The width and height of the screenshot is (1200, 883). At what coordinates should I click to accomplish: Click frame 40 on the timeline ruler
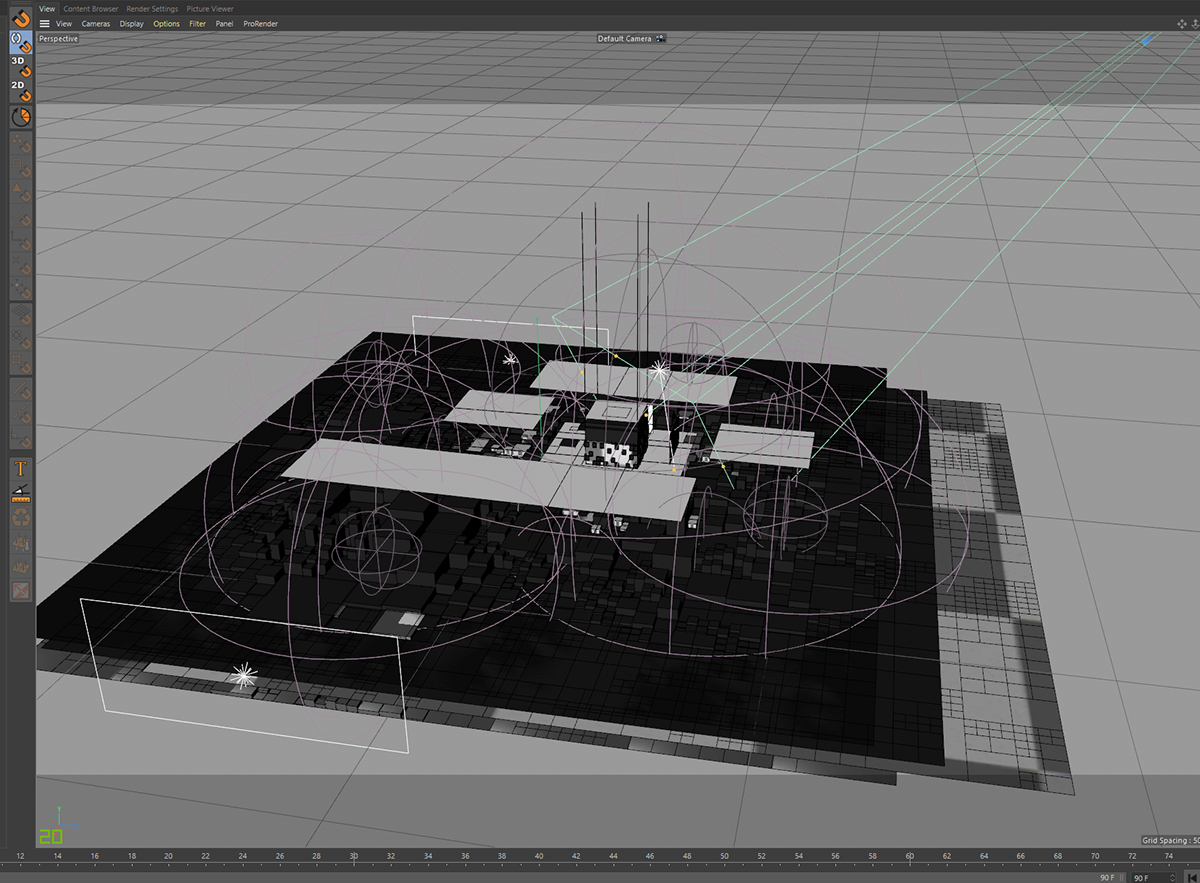(x=539, y=856)
